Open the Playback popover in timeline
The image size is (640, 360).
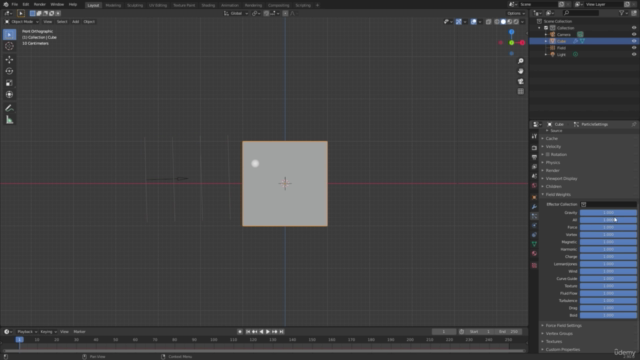tap(27, 332)
